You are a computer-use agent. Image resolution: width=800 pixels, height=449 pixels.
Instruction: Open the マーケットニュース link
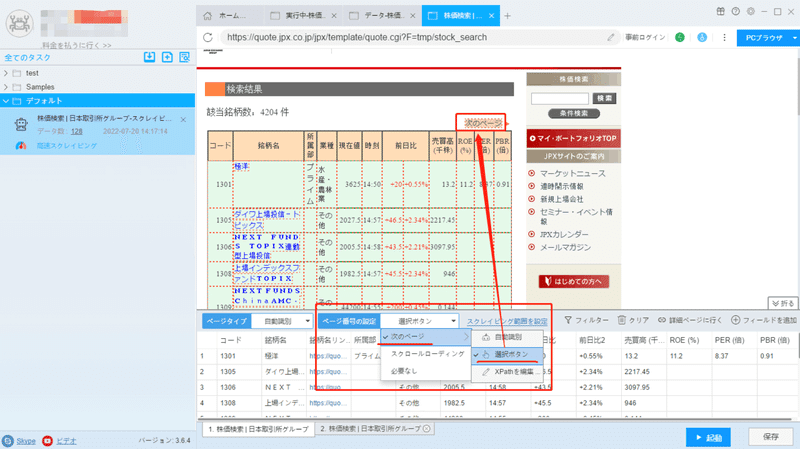tap(572, 173)
